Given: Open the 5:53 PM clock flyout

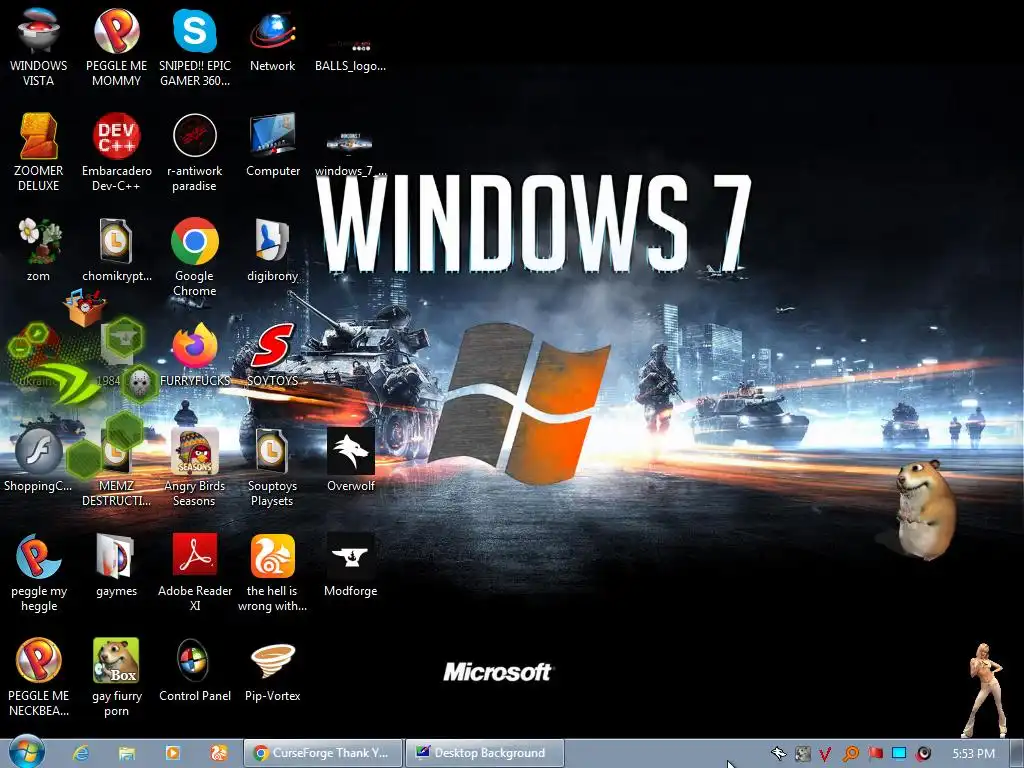Looking at the screenshot, I should pyautogui.click(x=974, y=754).
